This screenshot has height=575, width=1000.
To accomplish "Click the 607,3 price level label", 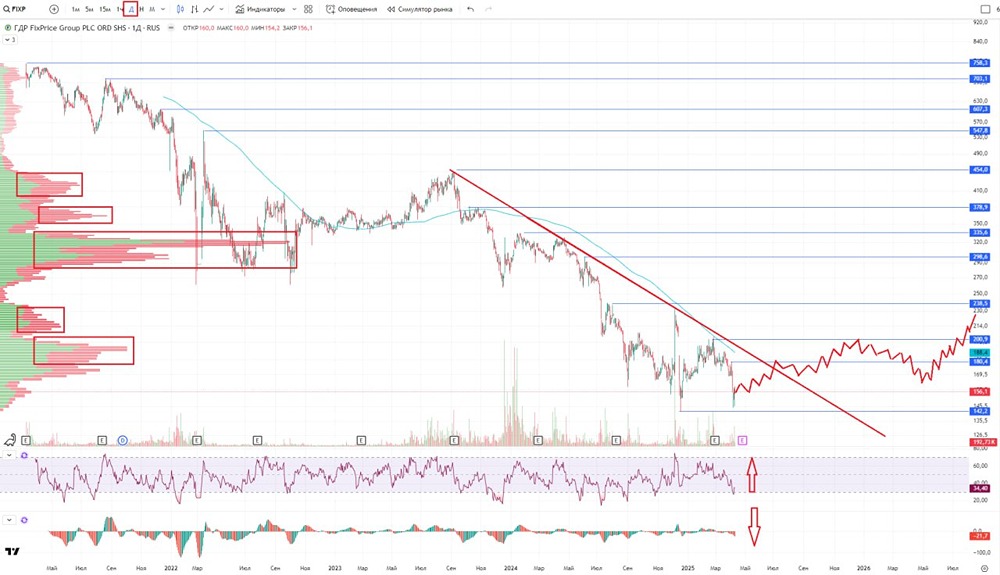I will click(x=980, y=110).
